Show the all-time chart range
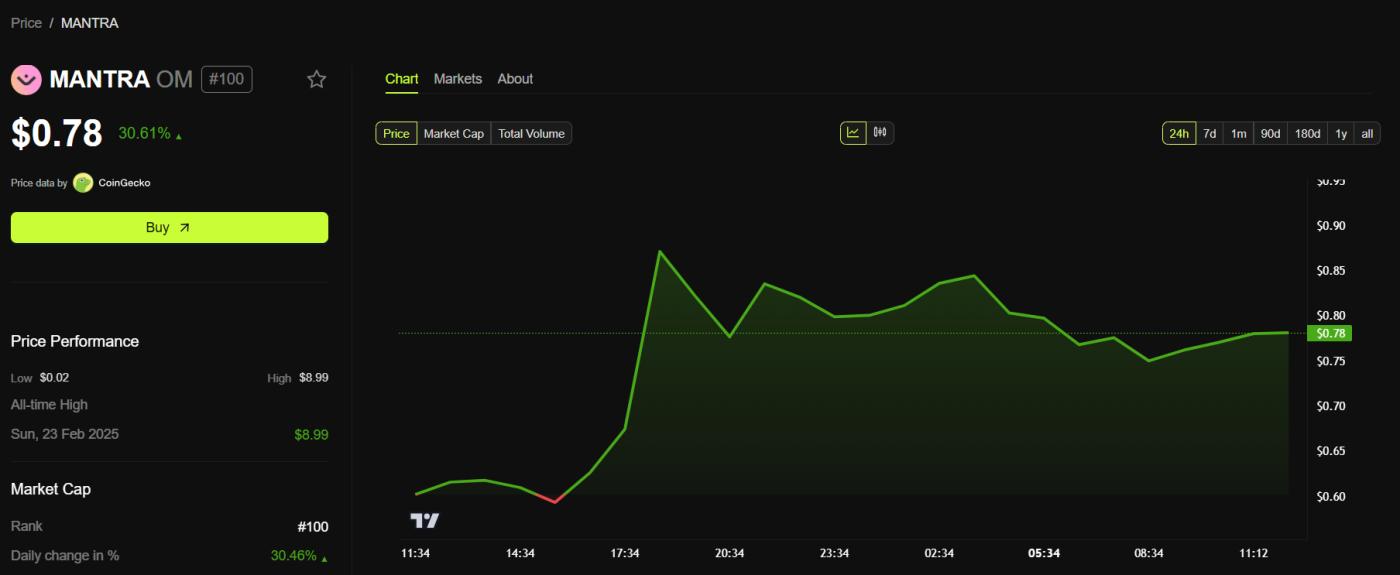Screen dimensions: 1400x575 coord(1367,134)
